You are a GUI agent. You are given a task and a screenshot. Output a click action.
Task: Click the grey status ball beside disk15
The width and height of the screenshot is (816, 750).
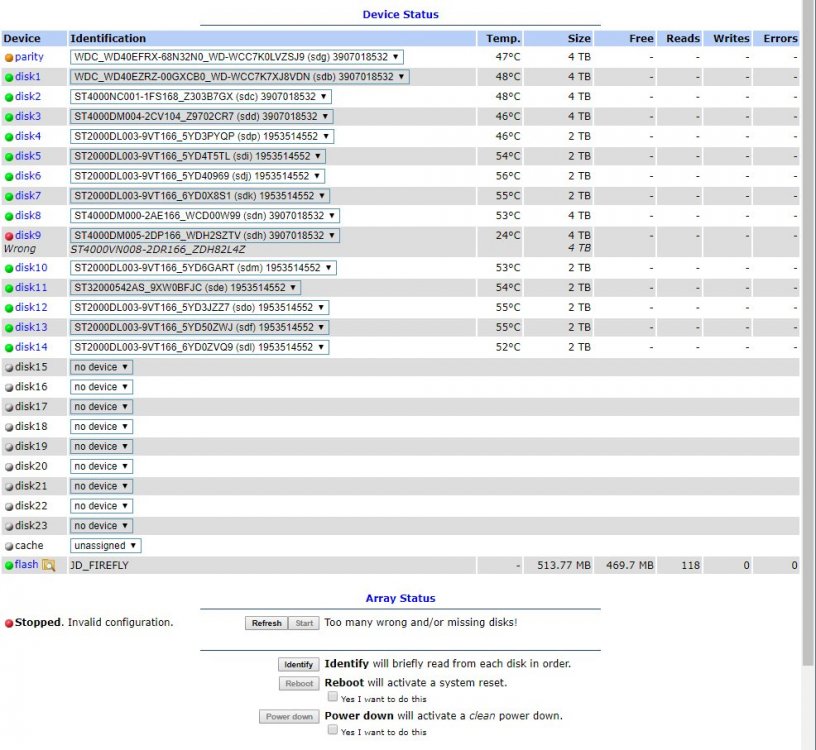click(9, 367)
